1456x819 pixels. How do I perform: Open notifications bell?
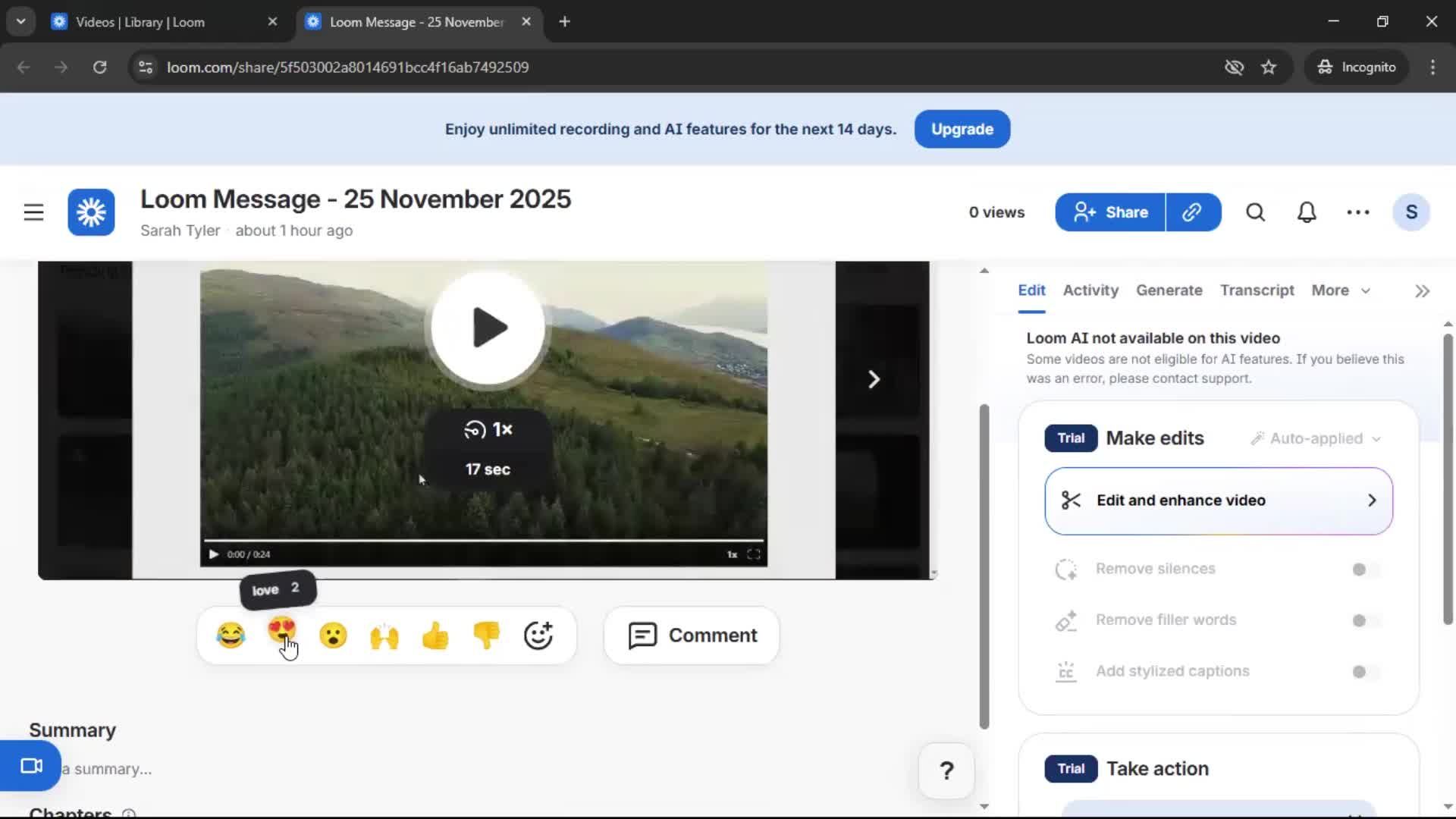(1307, 212)
